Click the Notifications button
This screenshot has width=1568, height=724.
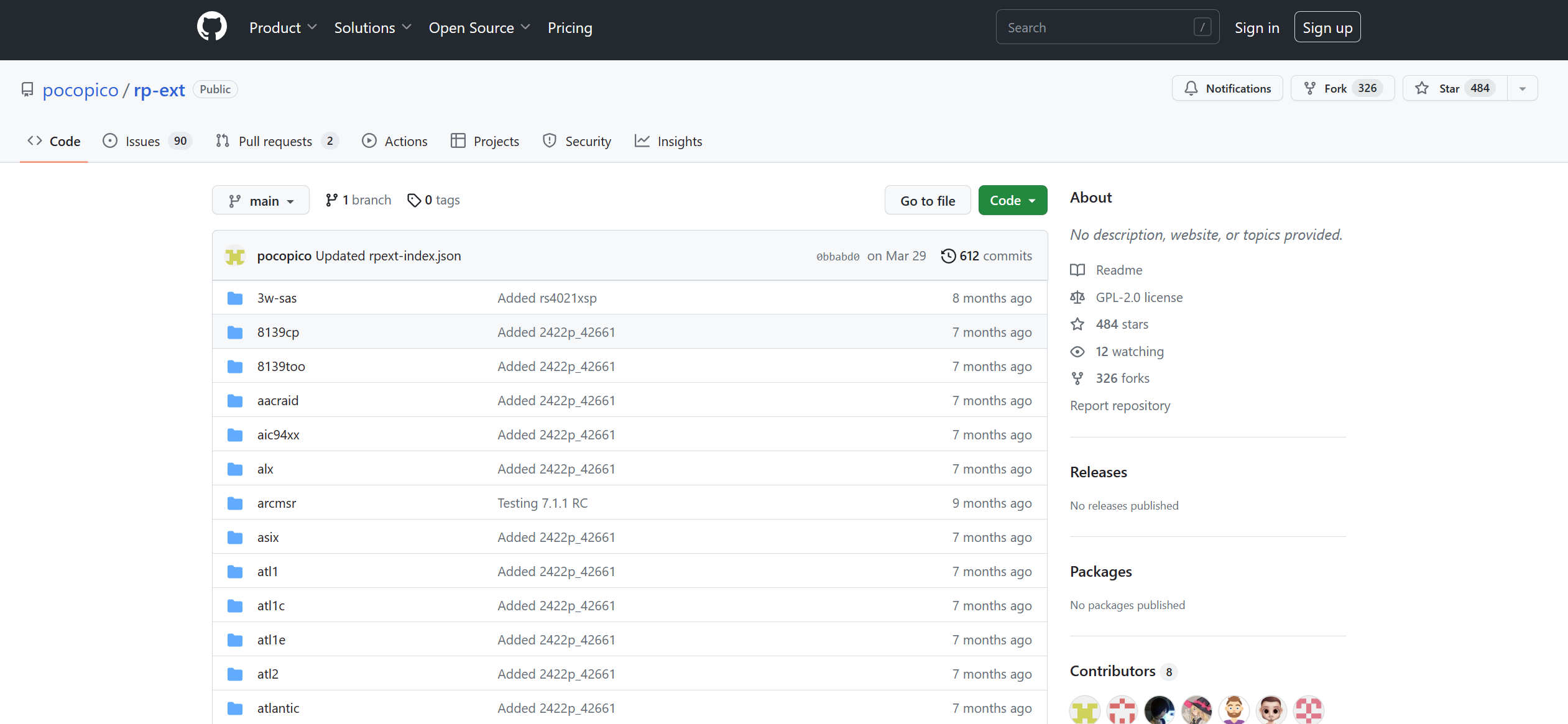[1227, 89]
